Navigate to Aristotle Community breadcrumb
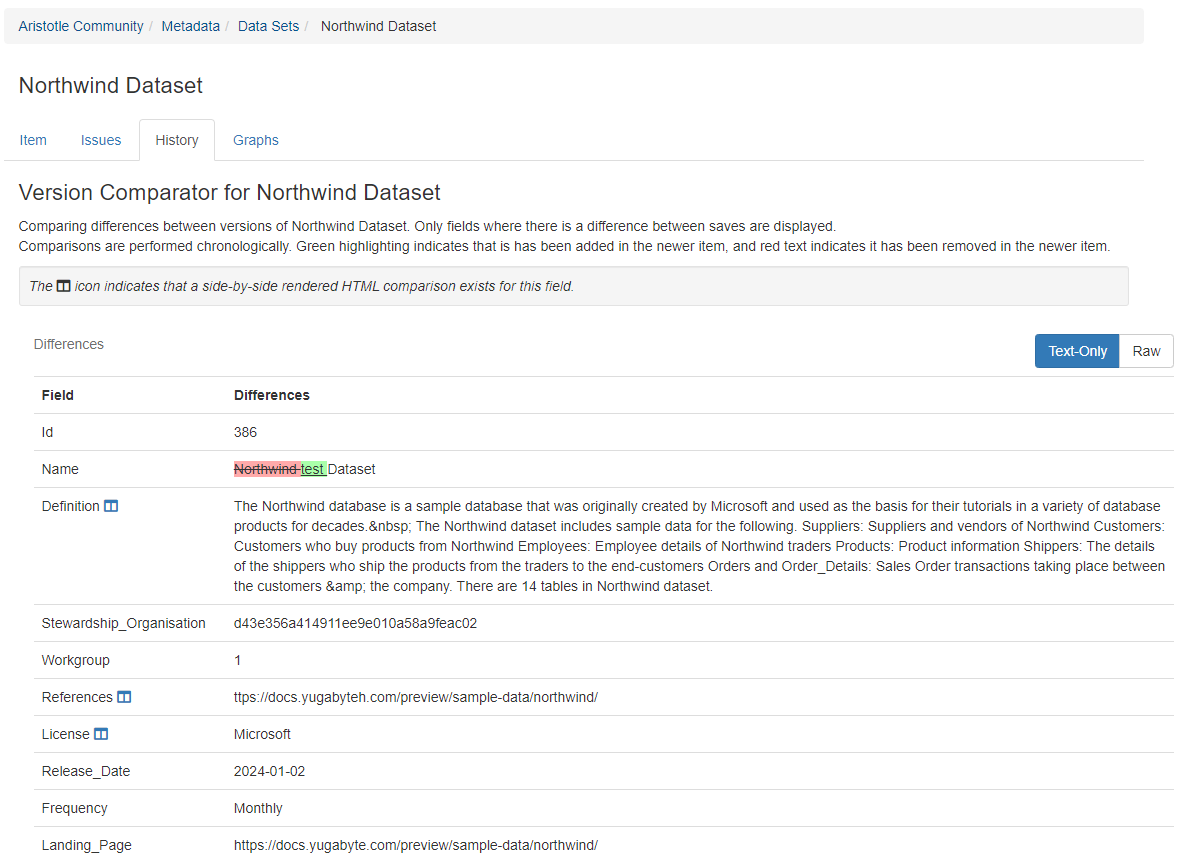1187x855 pixels. point(81,26)
